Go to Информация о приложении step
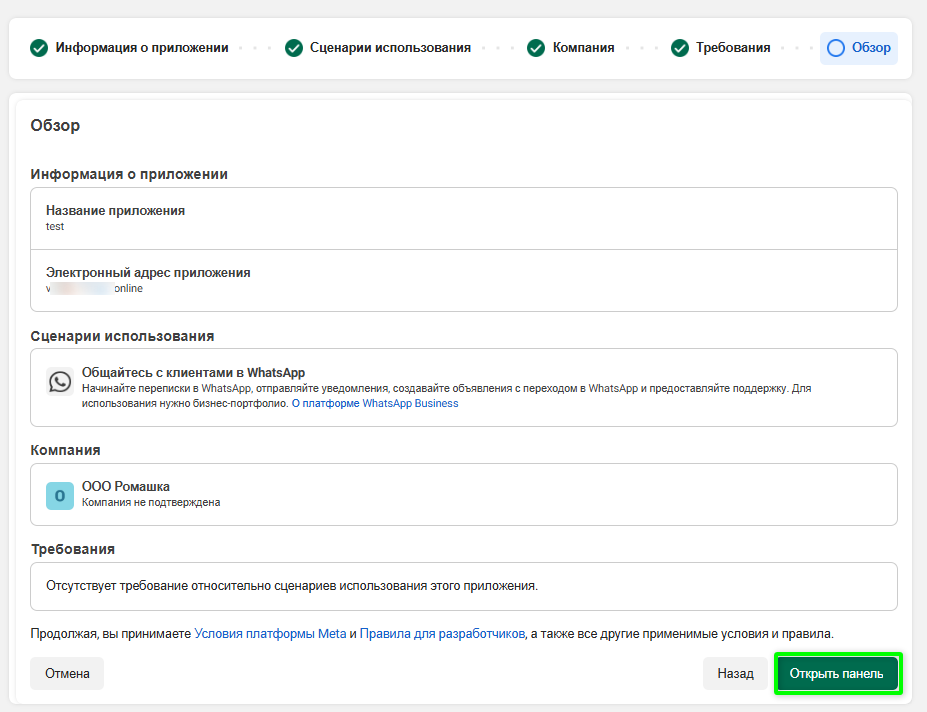Viewport: 927px width, 712px height. (142, 48)
